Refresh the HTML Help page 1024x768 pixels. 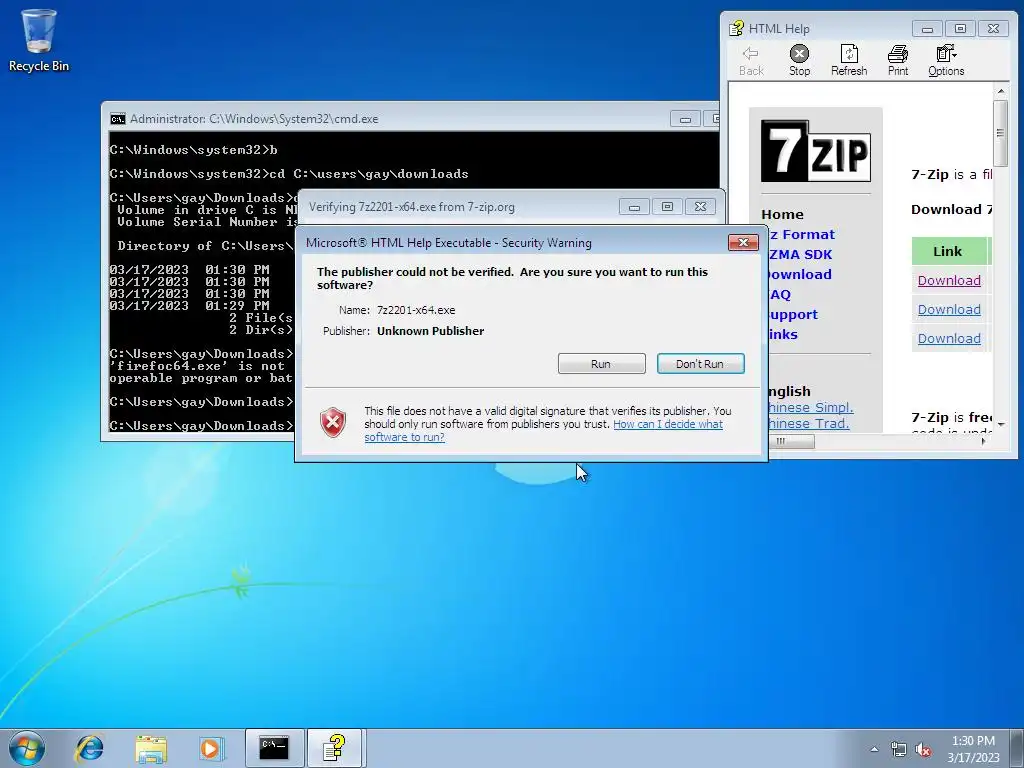[849, 61]
